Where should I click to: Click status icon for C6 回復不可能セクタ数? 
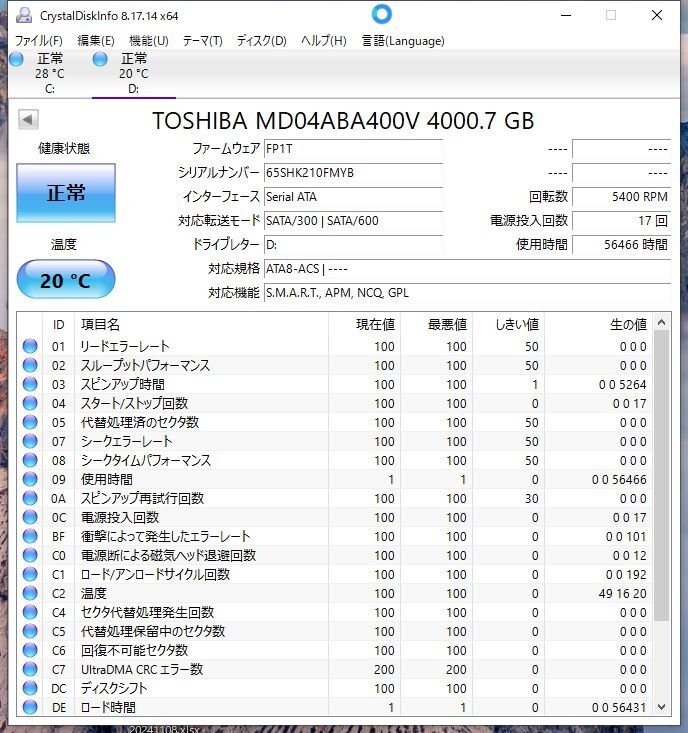pos(30,650)
